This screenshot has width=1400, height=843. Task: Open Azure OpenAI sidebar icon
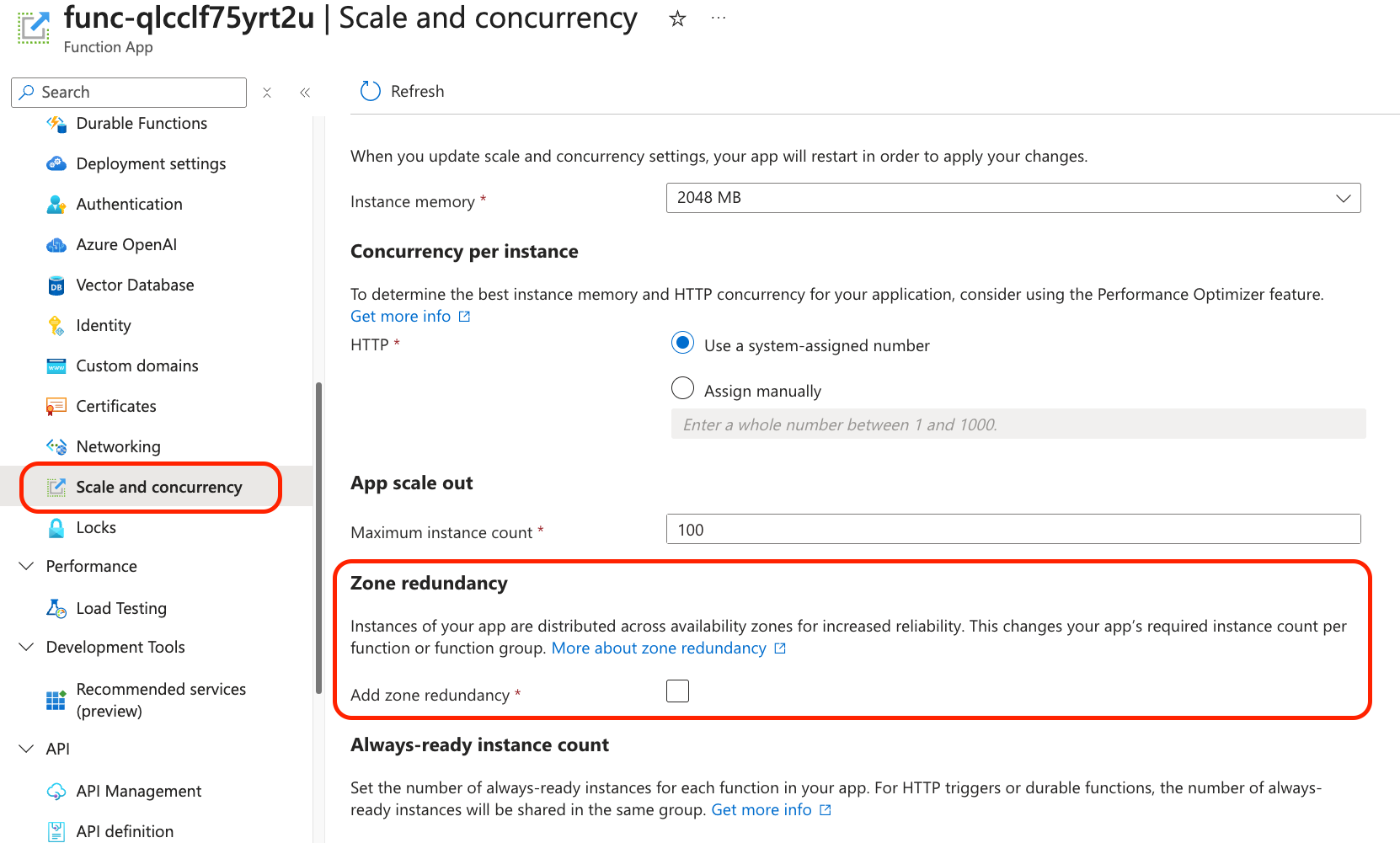[56, 245]
